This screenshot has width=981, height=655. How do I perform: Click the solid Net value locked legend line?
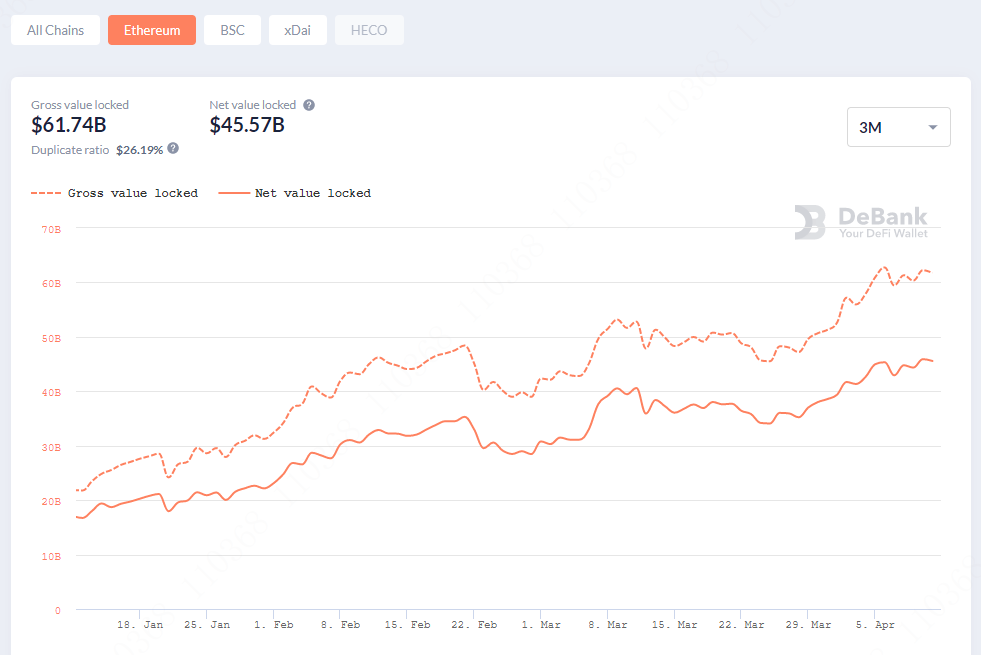point(234,193)
